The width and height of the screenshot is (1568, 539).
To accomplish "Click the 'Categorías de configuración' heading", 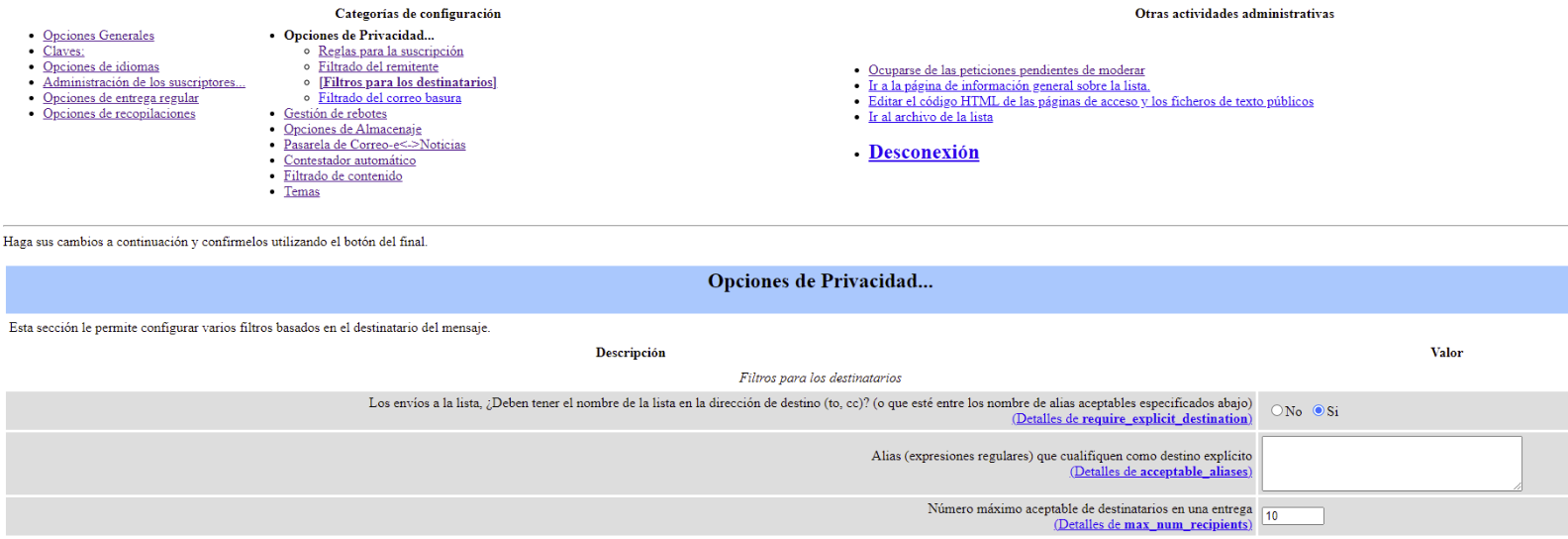I will [418, 14].
